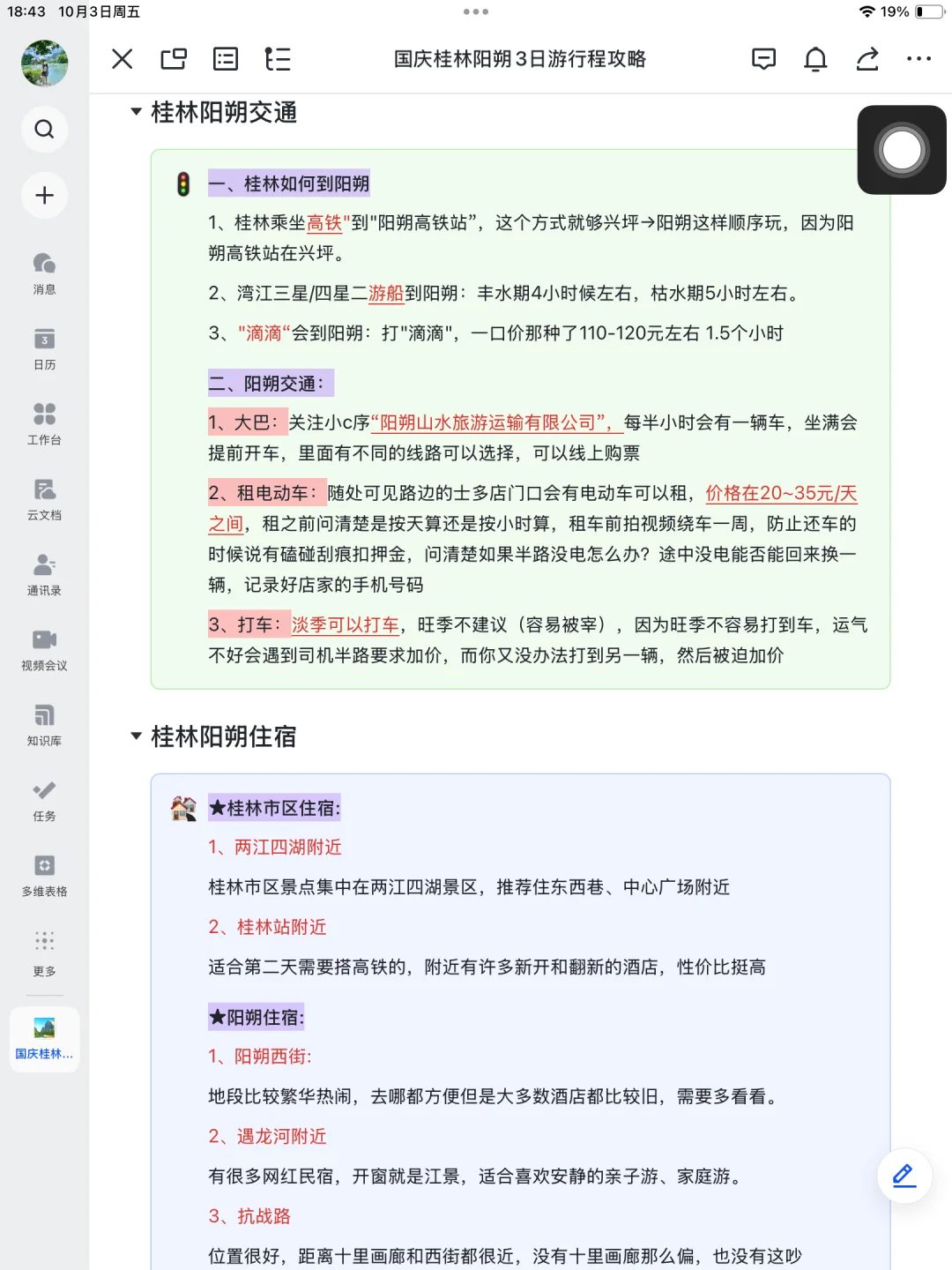Click the 淡季可以打车 link

coord(344,624)
